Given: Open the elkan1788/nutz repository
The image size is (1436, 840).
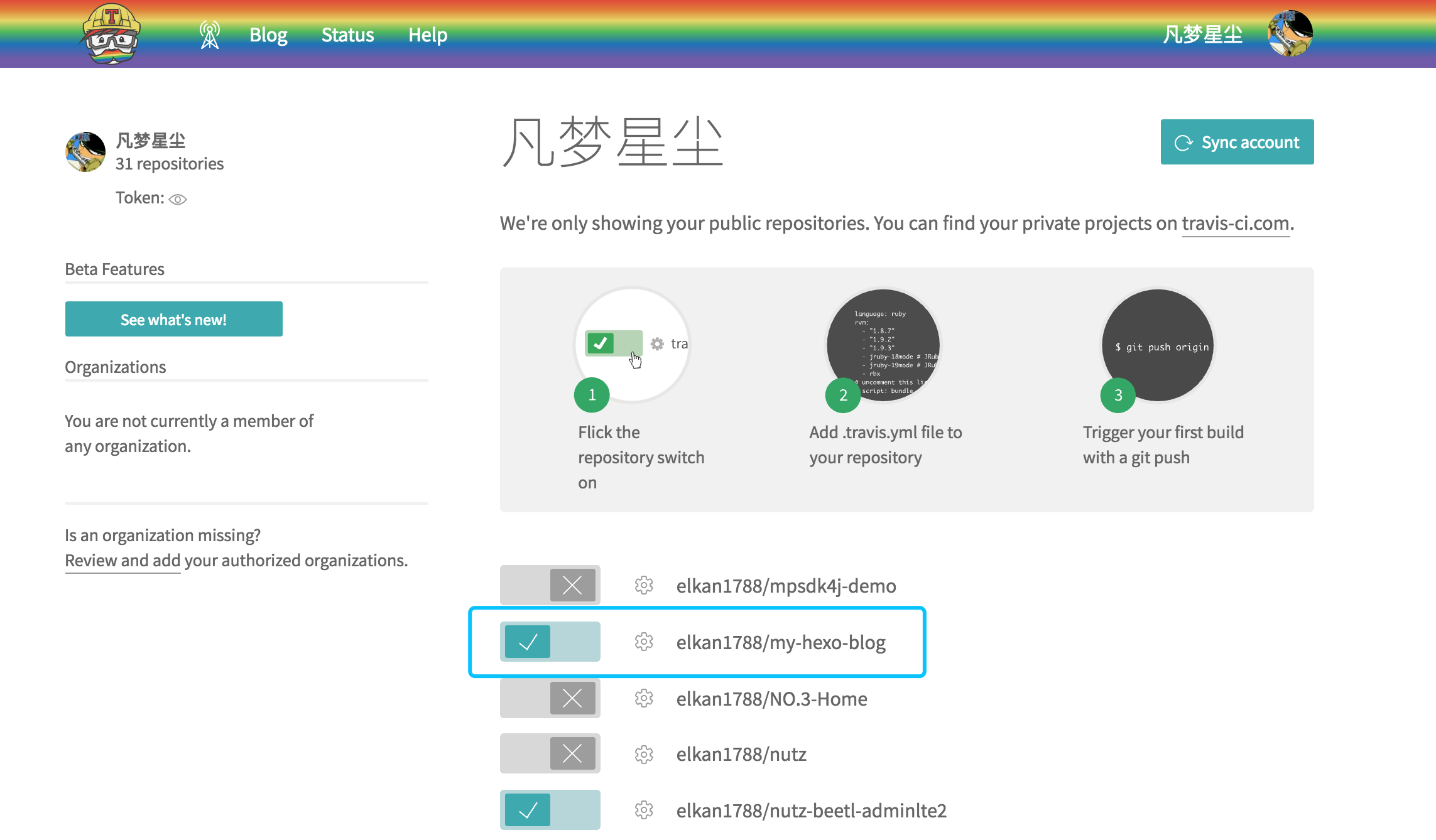Looking at the screenshot, I should point(741,754).
